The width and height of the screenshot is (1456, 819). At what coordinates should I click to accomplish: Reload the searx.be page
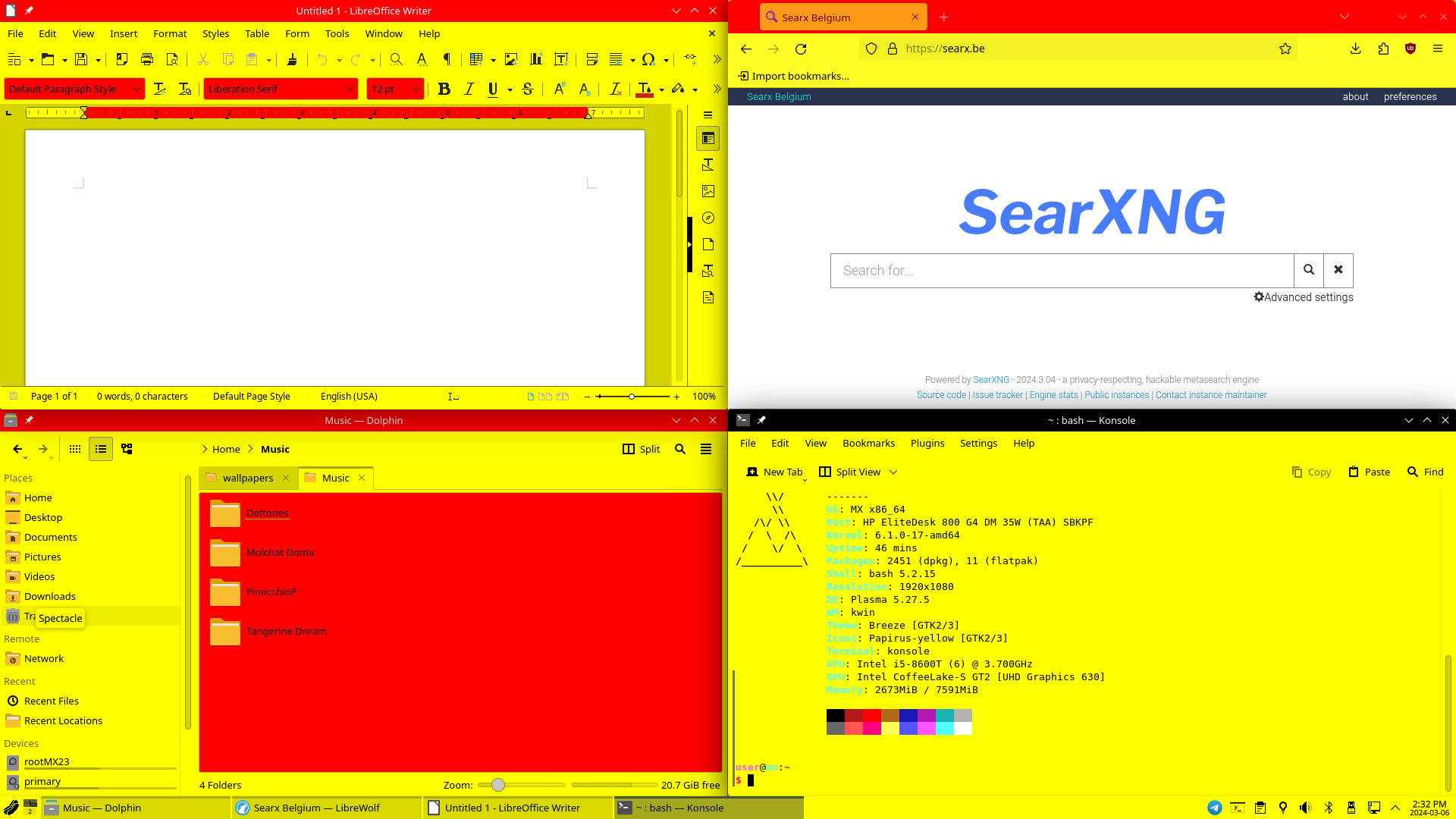(801, 49)
